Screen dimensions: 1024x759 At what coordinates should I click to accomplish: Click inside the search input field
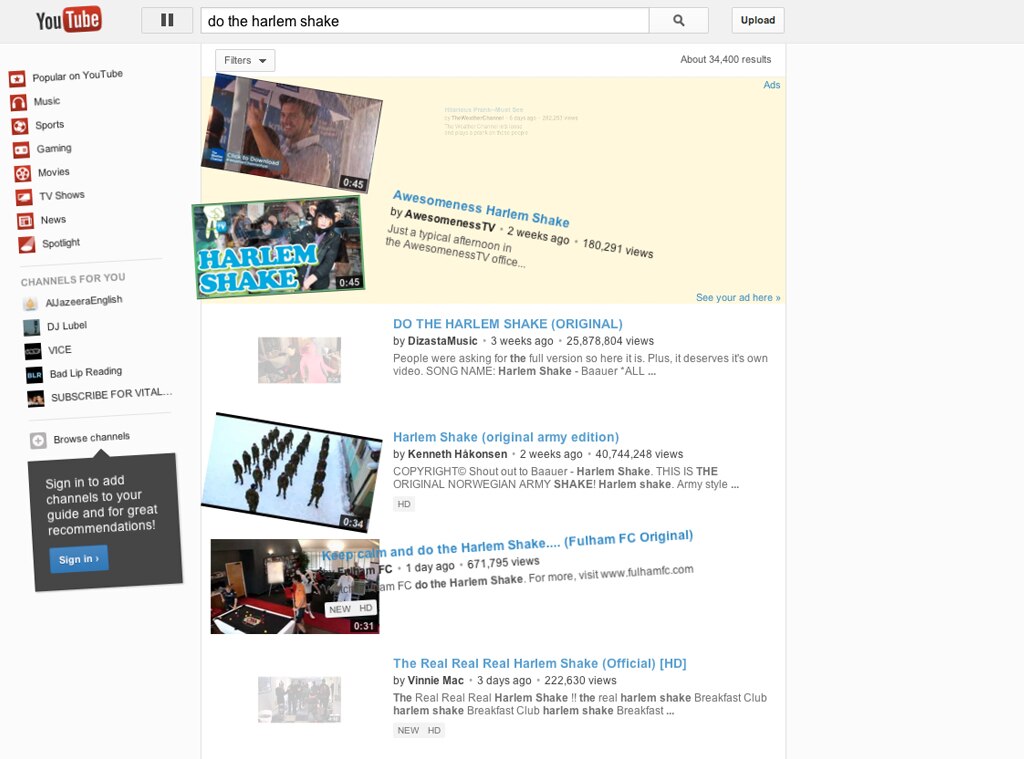coord(430,19)
